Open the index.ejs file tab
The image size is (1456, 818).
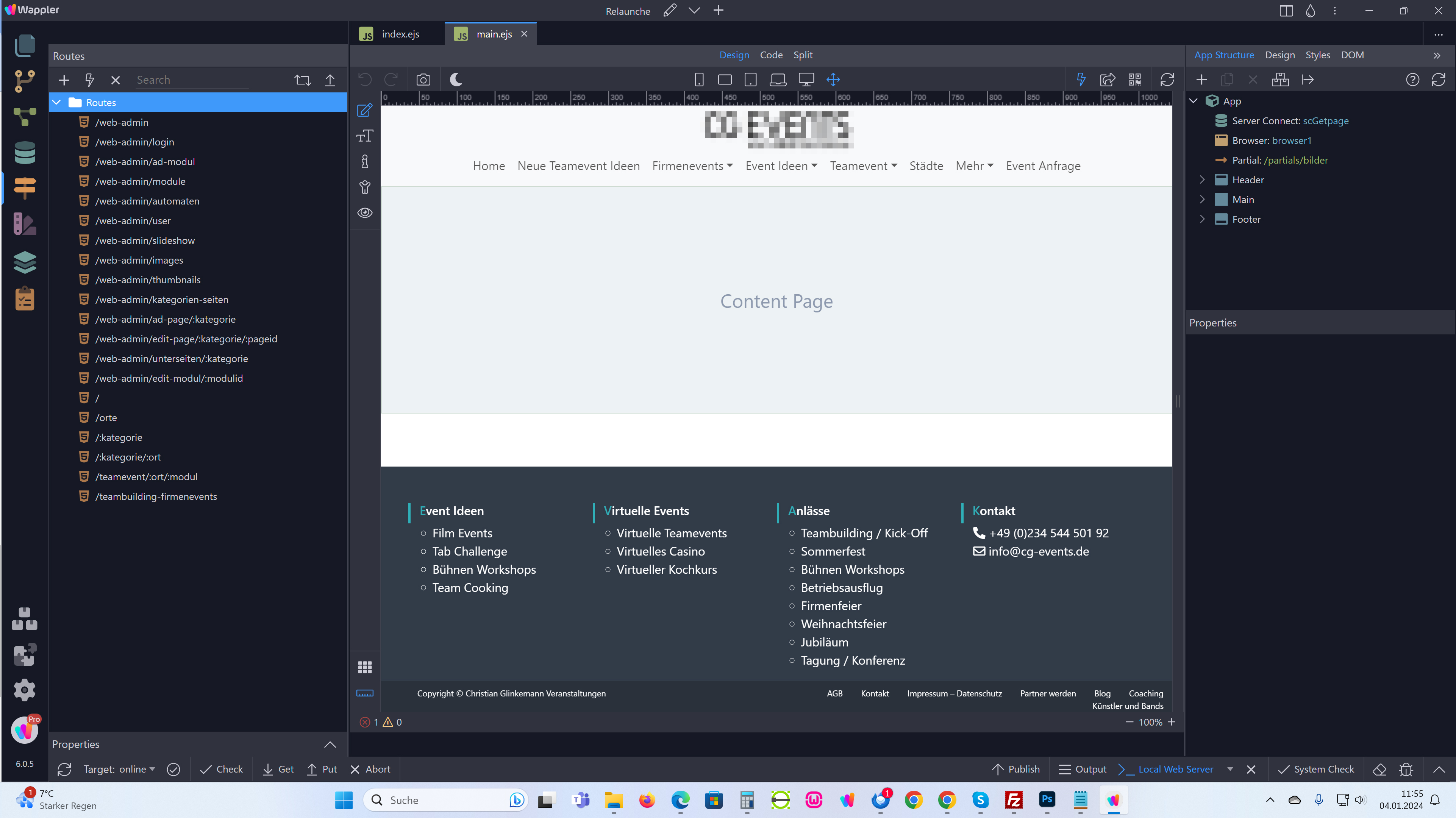click(400, 34)
